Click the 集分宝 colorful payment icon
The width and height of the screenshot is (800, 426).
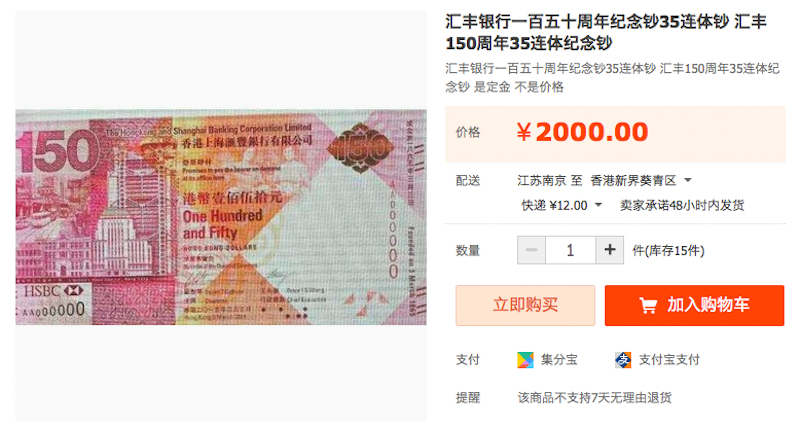point(525,360)
